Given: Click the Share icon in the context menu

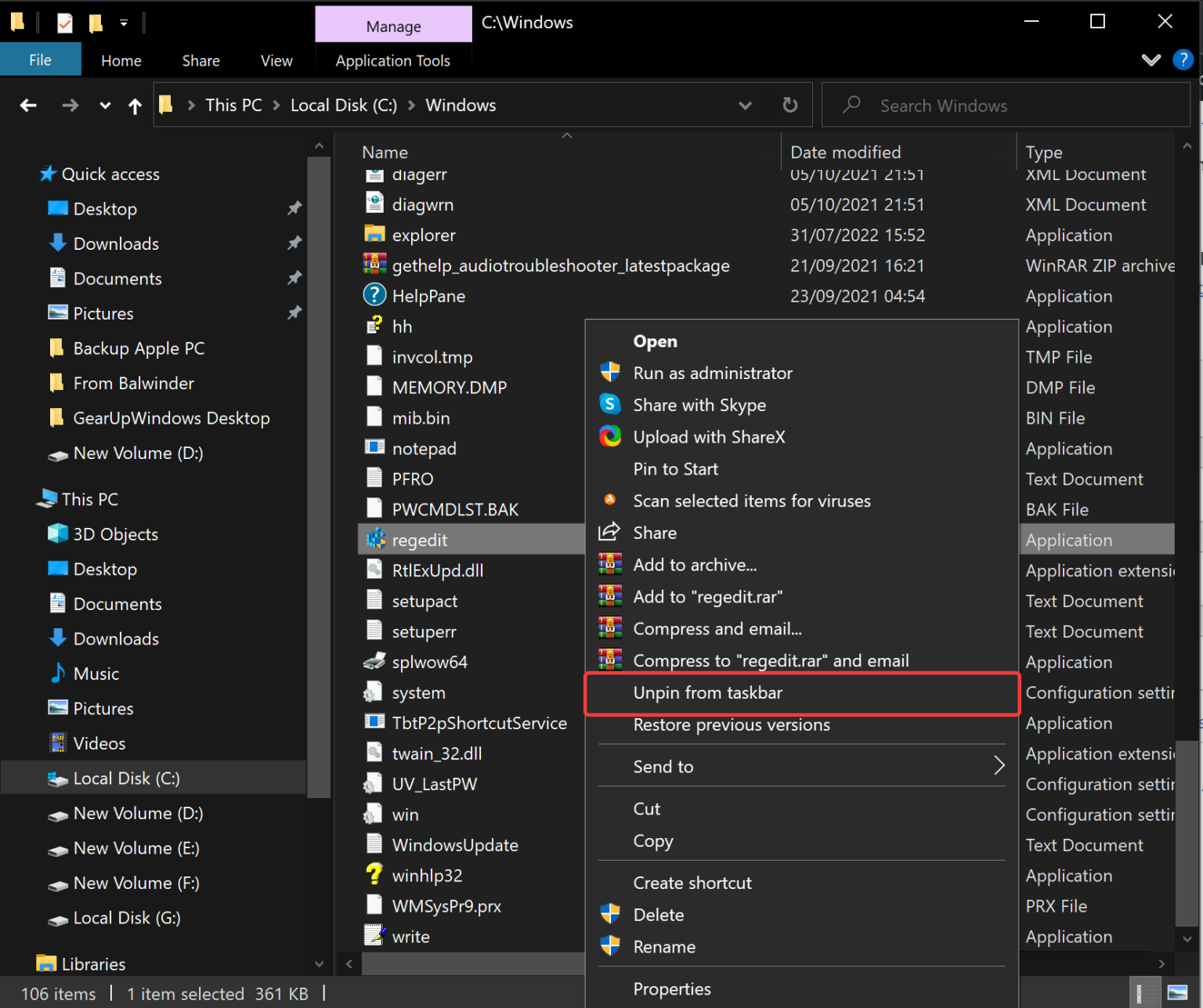Looking at the screenshot, I should [610, 532].
